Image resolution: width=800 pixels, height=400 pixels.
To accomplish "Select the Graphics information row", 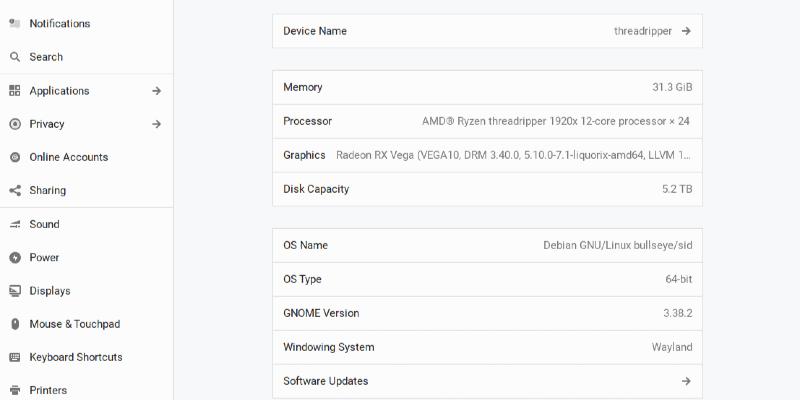I will (487, 155).
